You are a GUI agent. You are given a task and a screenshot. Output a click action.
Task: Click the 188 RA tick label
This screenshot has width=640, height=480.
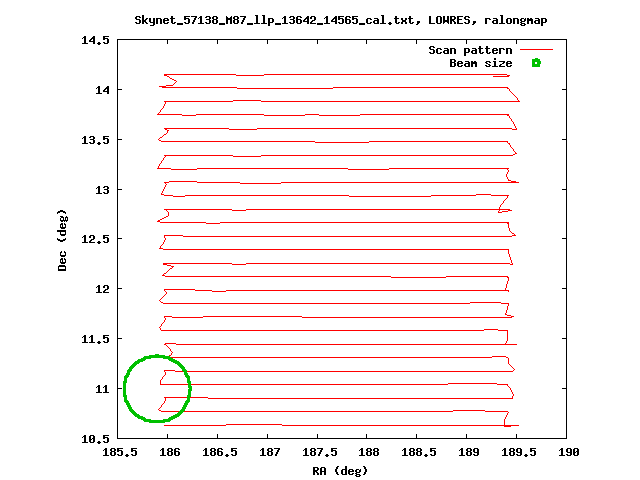click(x=369, y=452)
